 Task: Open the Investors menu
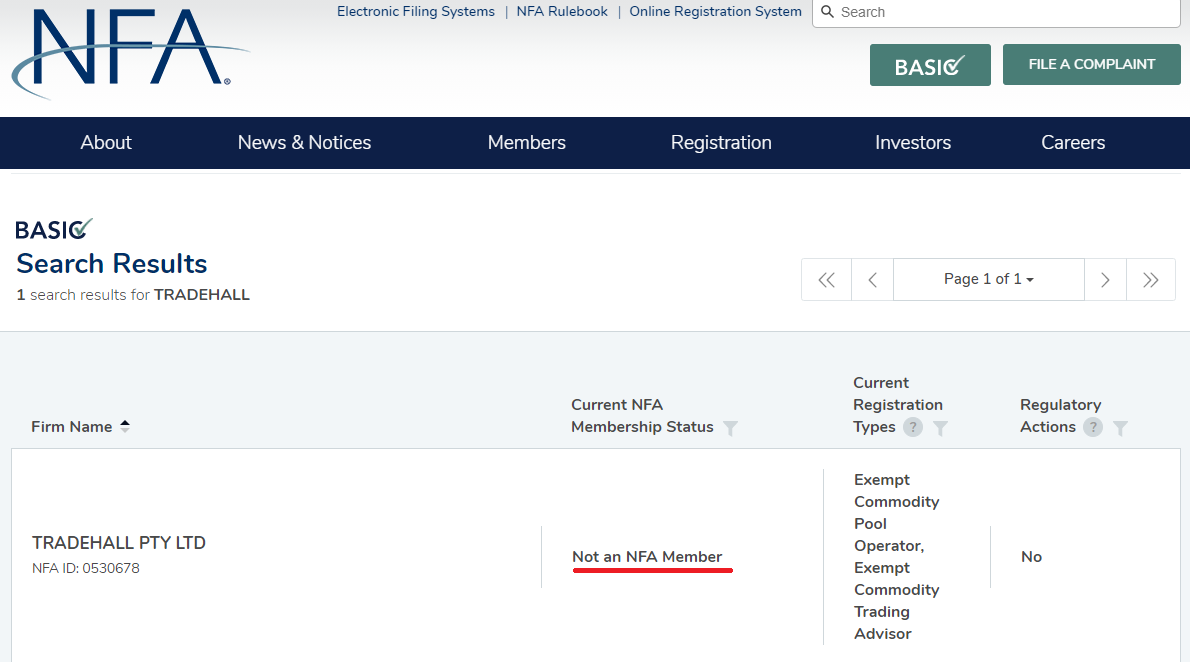point(913,143)
